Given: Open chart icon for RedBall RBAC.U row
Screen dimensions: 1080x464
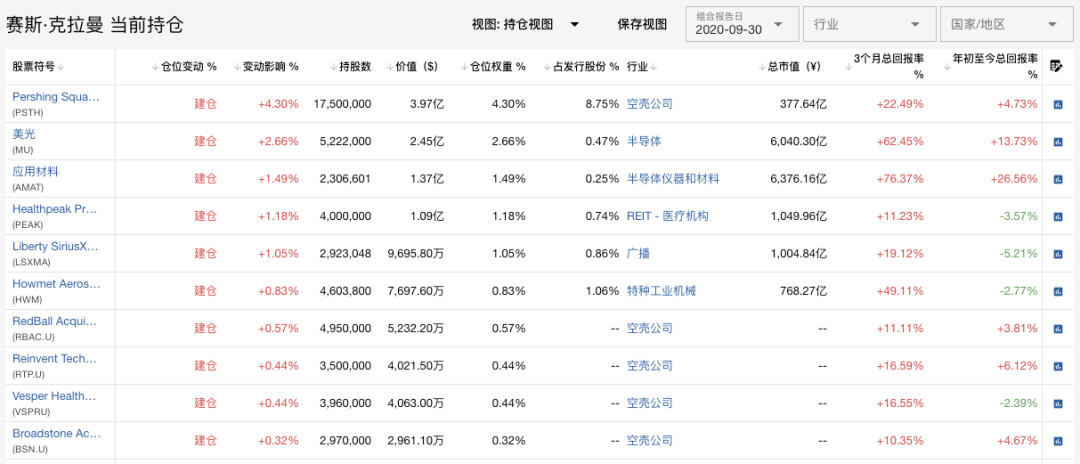Looking at the screenshot, I should point(1057,328).
